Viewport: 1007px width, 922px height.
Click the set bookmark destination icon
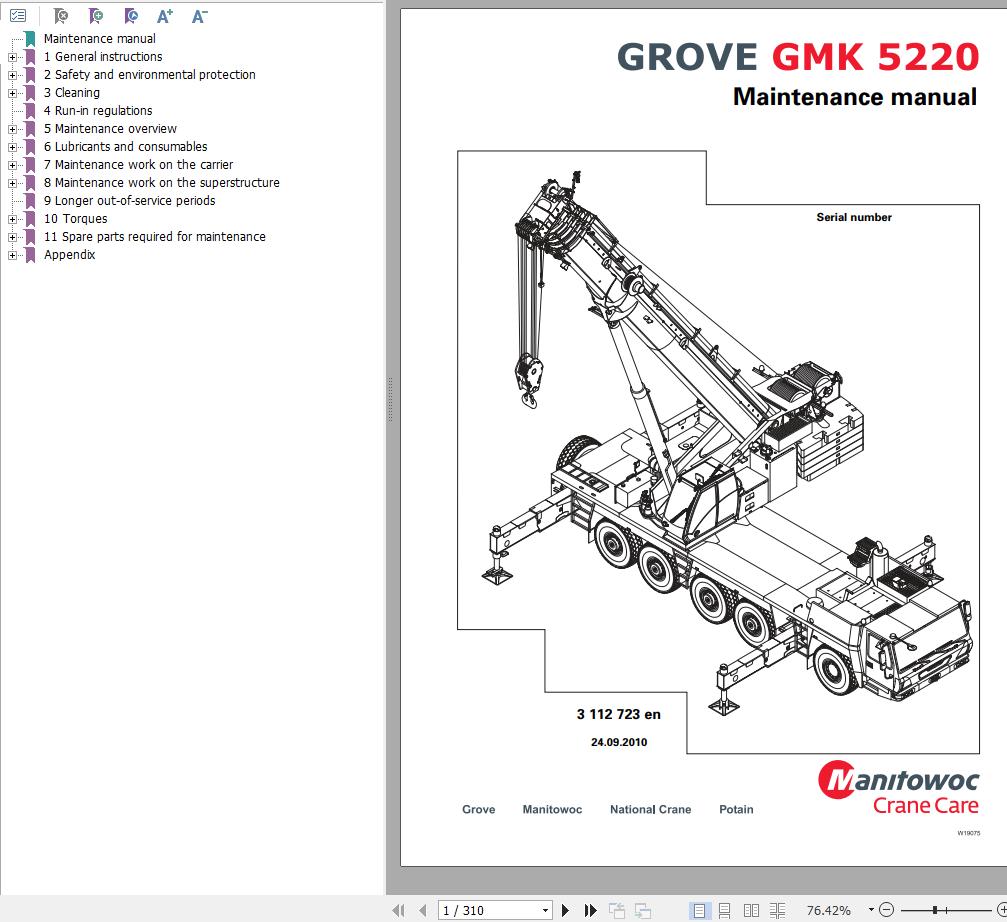[131, 15]
